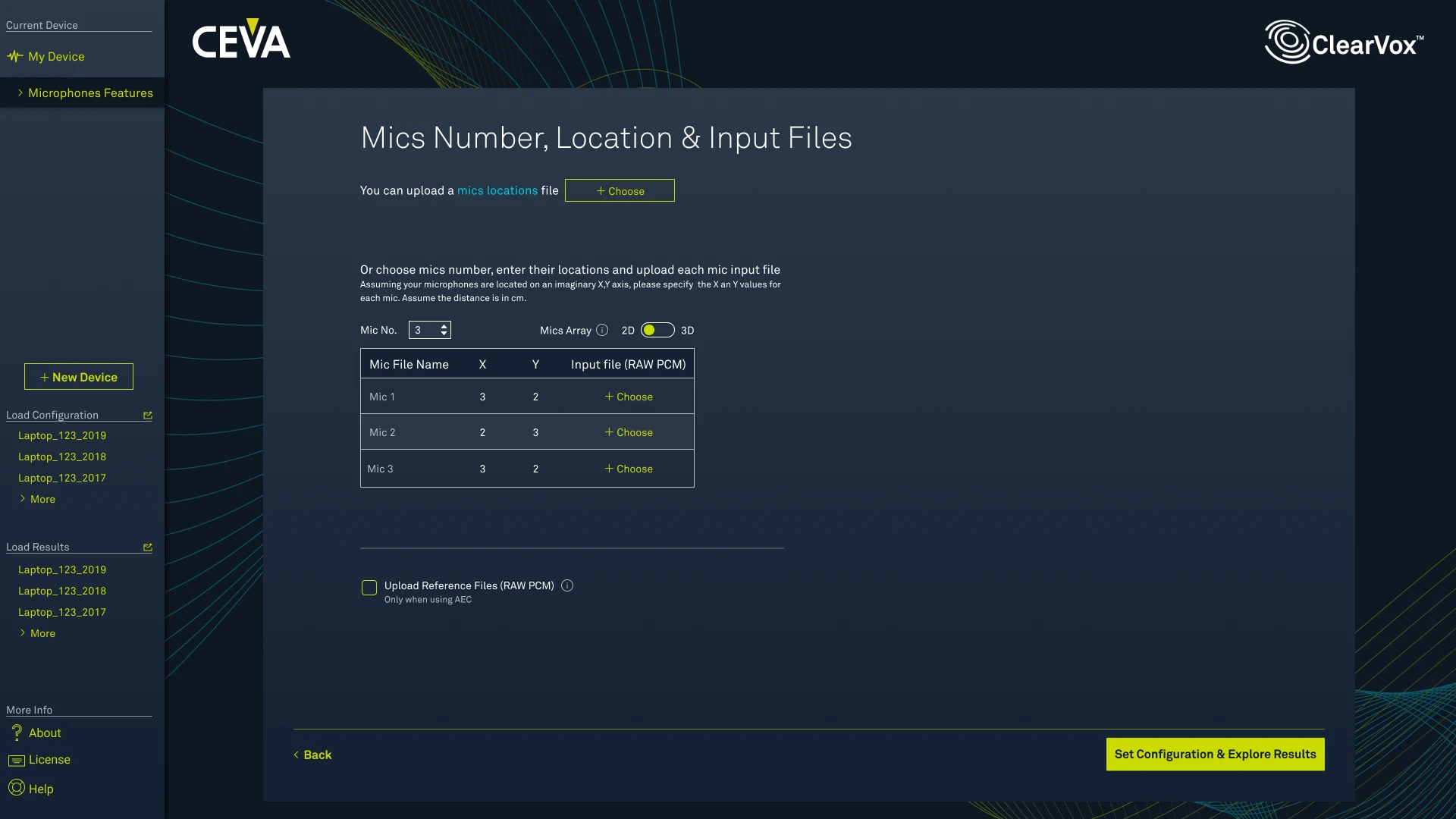Image resolution: width=1456 pixels, height=819 pixels.
Task: Toggle Mics Array between 2D and 3D
Action: [x=657, y=330]
